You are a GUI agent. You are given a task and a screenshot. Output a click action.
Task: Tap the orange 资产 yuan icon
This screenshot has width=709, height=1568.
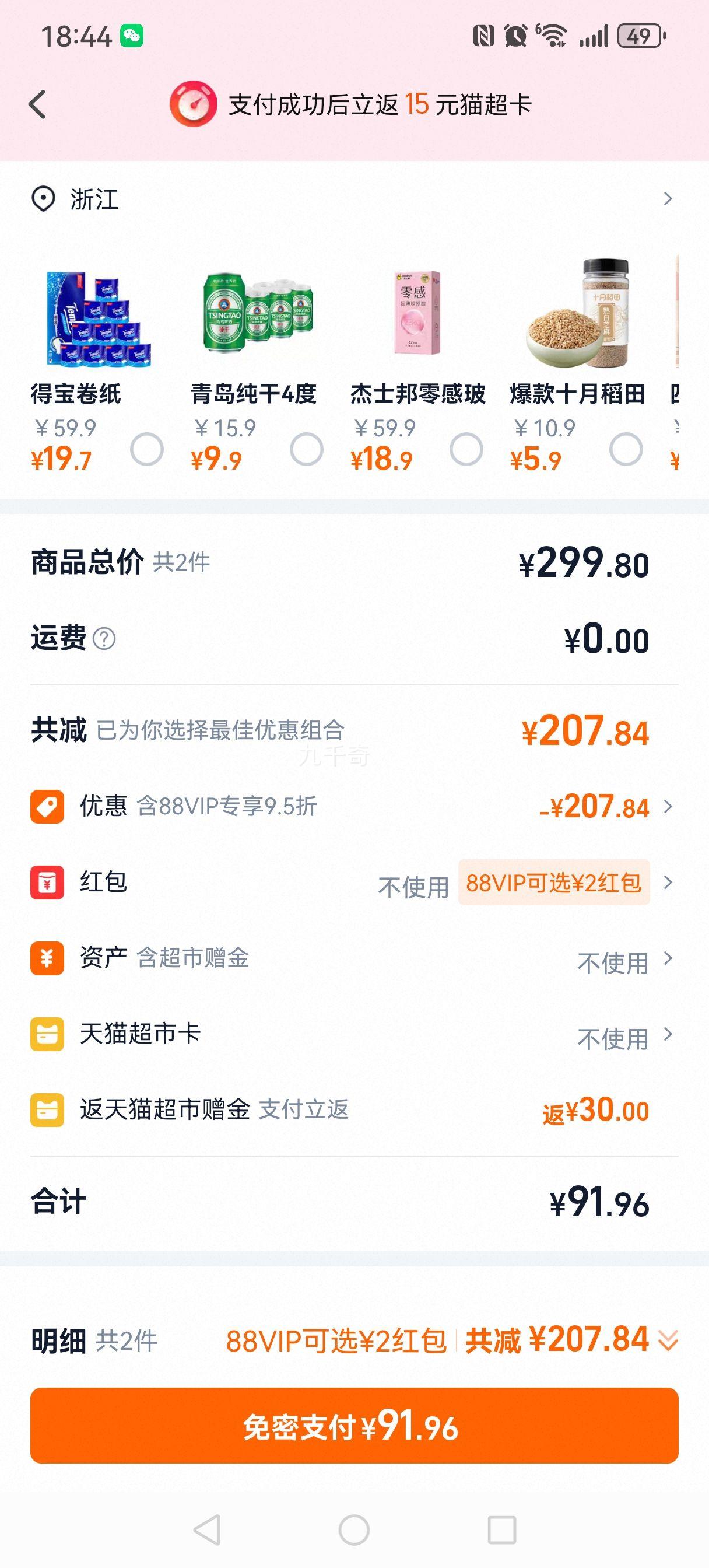coord(47,958)
